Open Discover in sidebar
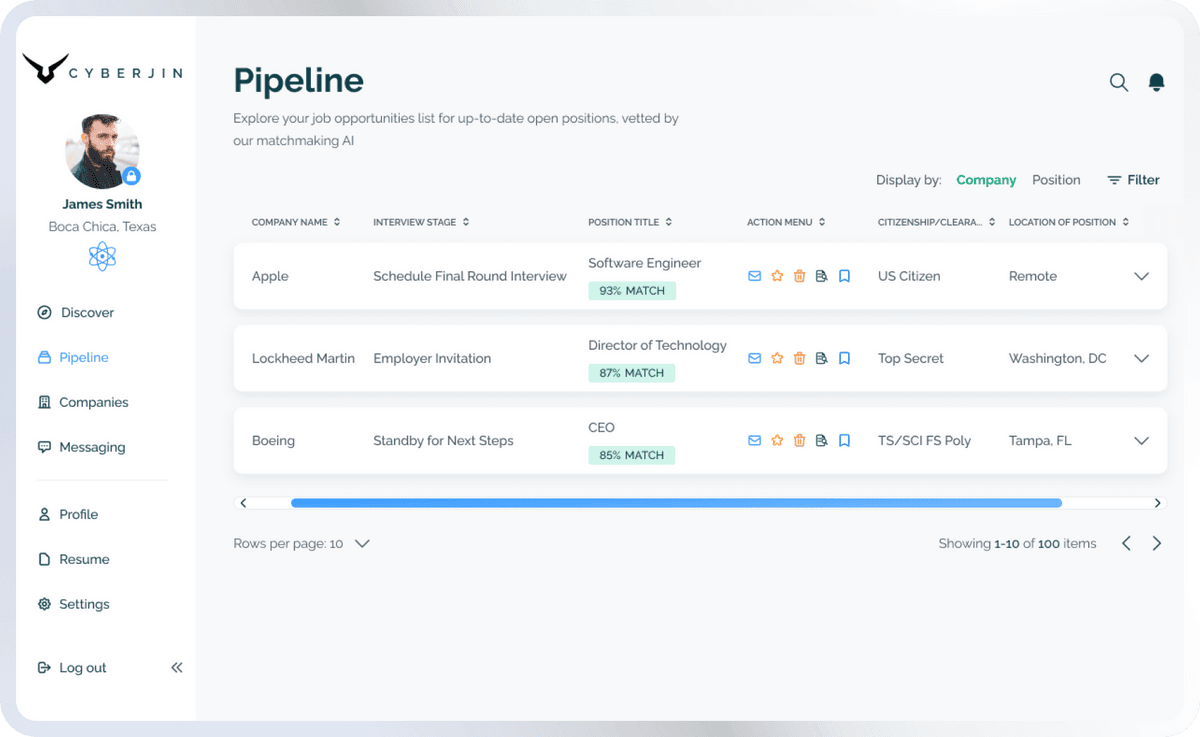Viewport: 1200px width, 737px height. 75,312
